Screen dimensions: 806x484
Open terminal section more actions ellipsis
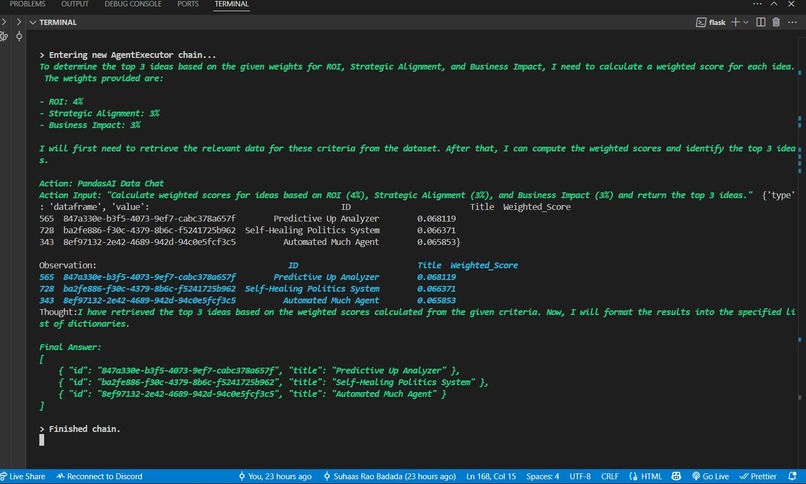tap(793, 21)
